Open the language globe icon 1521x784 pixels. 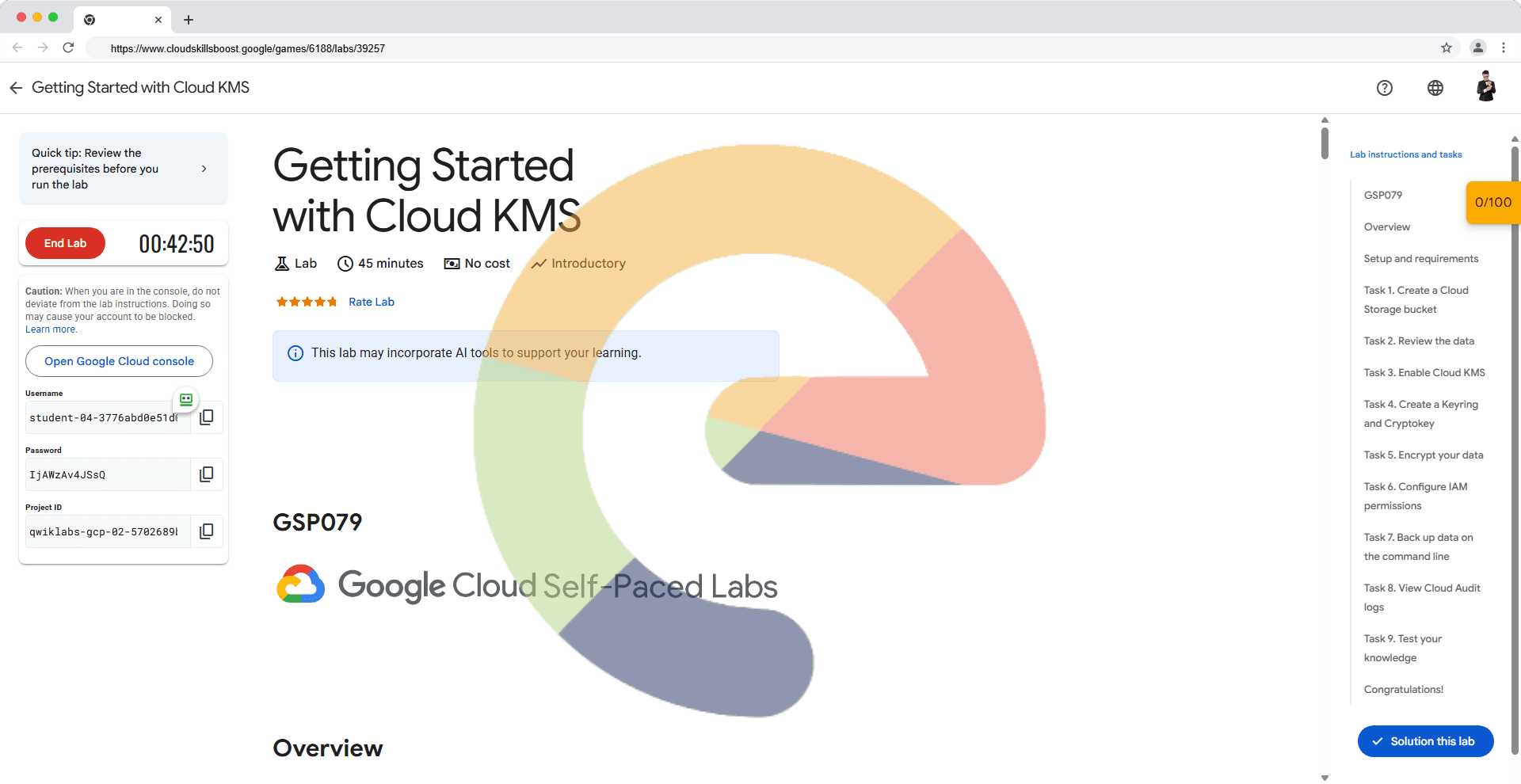click(x=1435, y=88)
